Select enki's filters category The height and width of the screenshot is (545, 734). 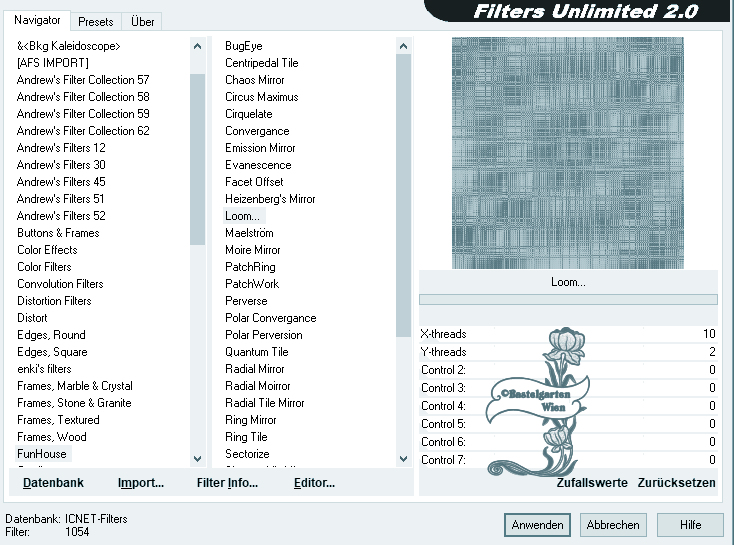tap(44, 369)
